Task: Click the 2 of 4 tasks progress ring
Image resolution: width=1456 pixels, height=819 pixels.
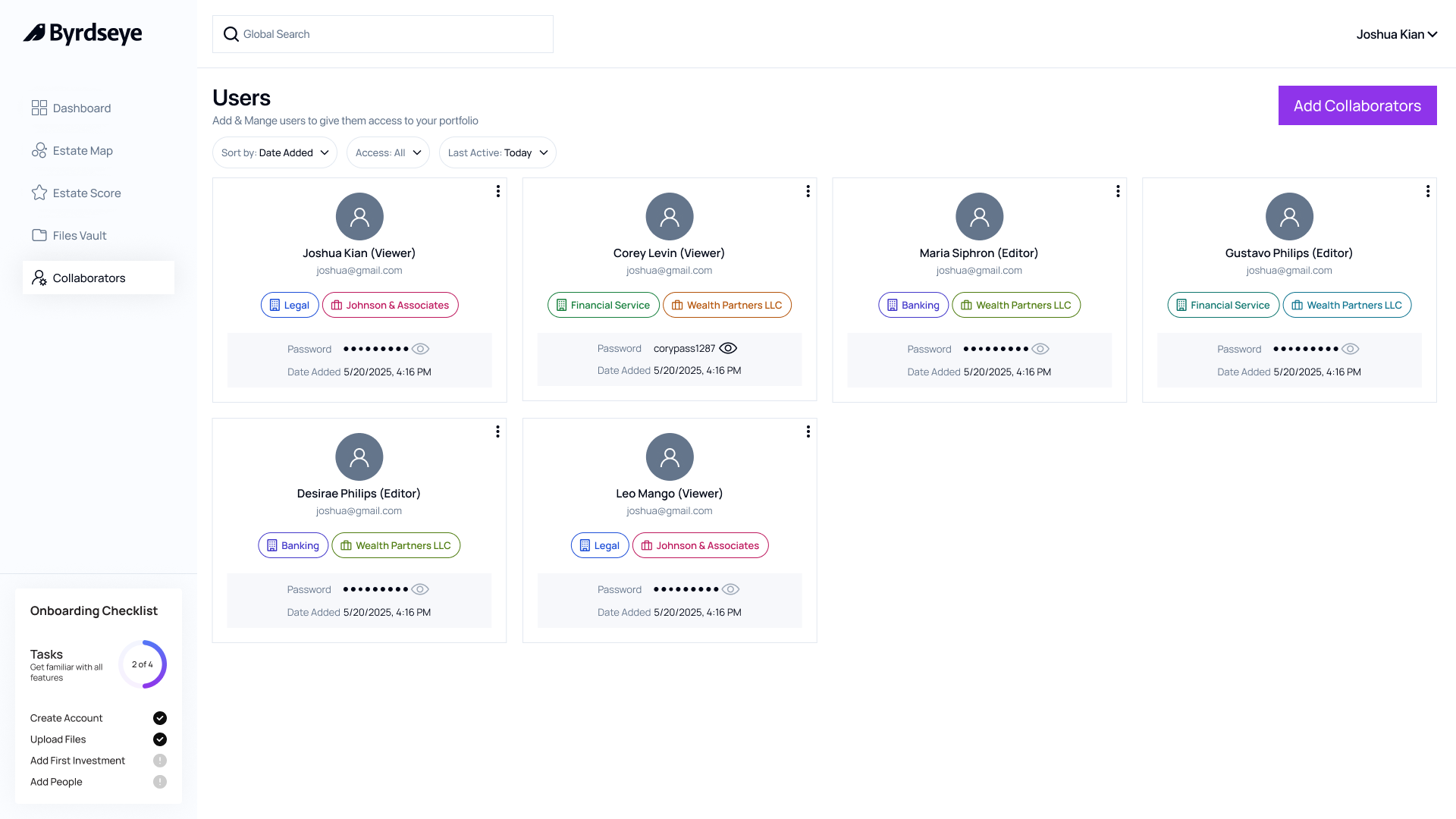Action: click(143, 664)
